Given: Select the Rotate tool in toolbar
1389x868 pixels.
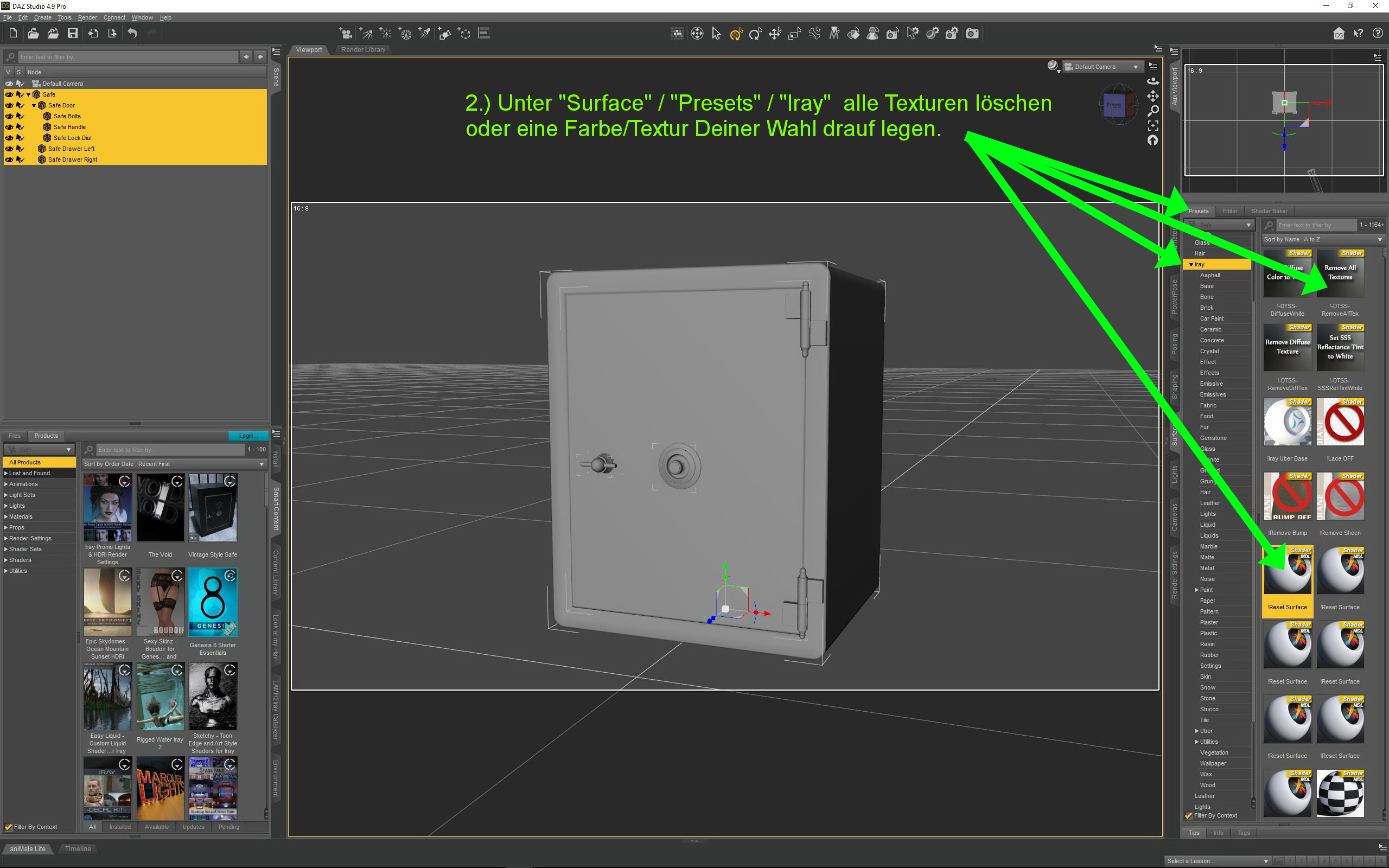Looking at the screenshot, I should click(x=755, y=34).
